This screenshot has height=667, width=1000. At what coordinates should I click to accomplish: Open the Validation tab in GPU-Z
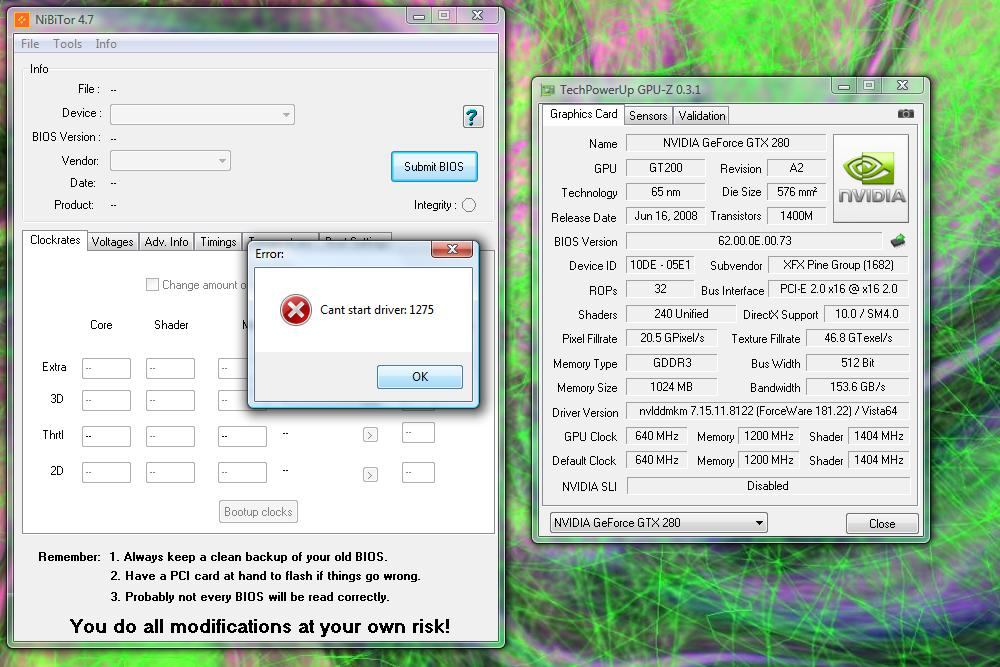click(702, 115)
